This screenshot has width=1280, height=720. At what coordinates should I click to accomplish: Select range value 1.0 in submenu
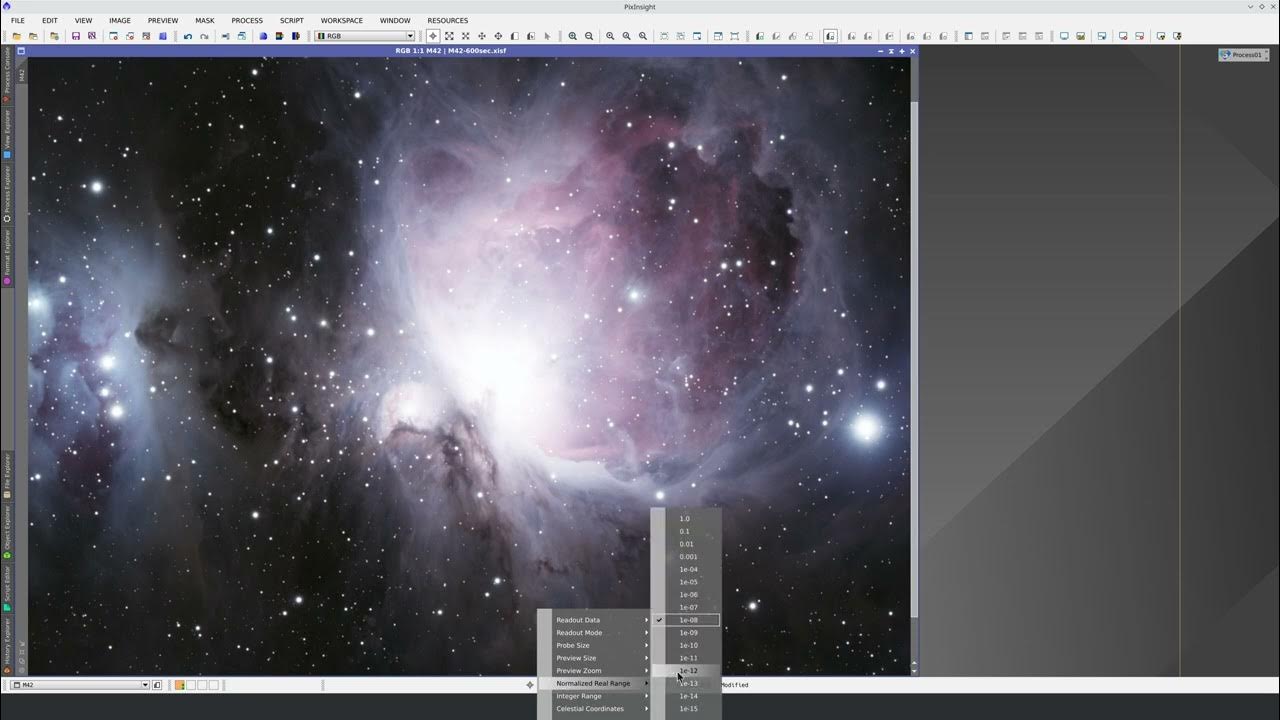[x=686, y=518]
